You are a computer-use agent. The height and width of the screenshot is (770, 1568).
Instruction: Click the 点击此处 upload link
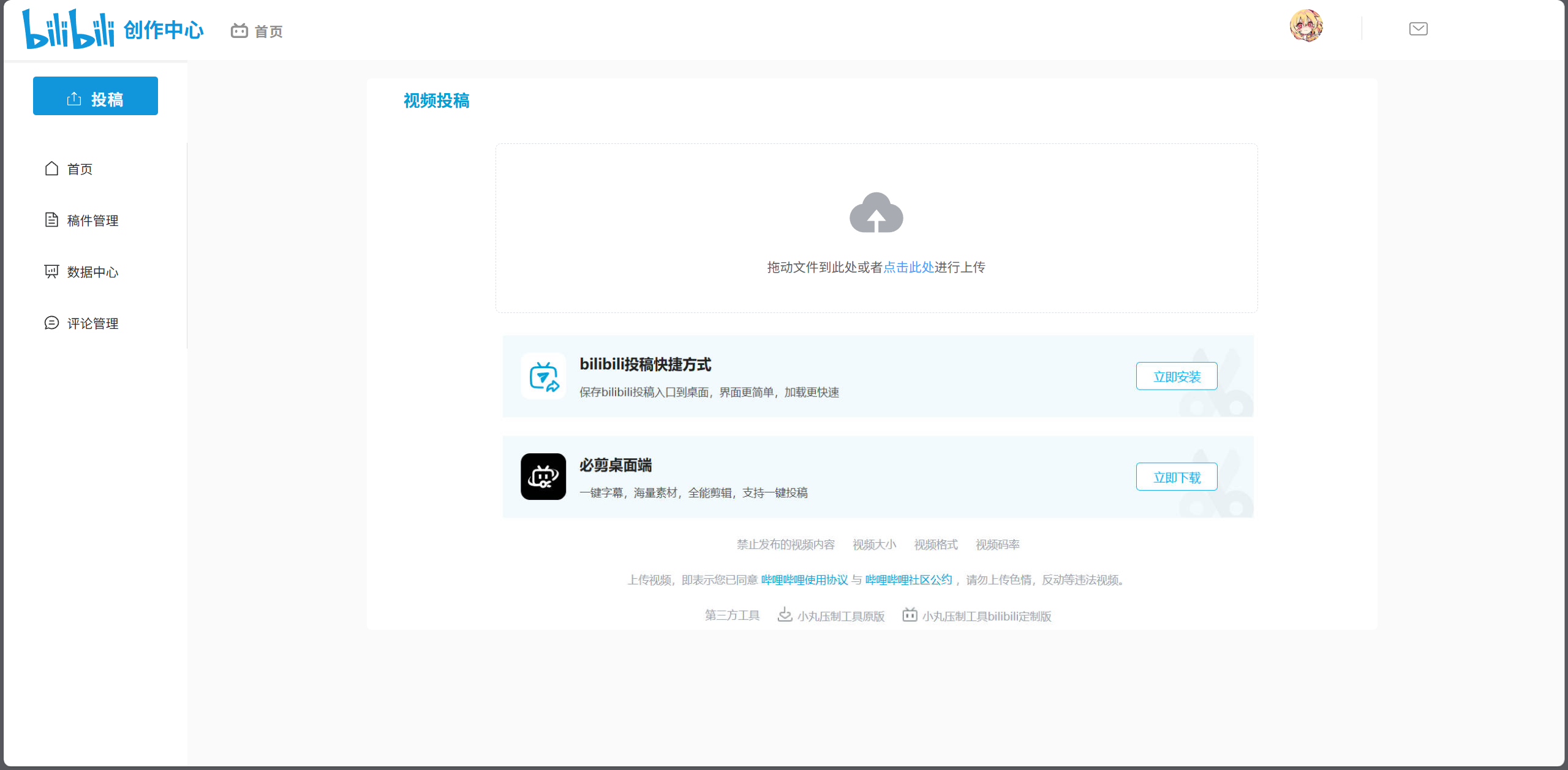point(908,267)
